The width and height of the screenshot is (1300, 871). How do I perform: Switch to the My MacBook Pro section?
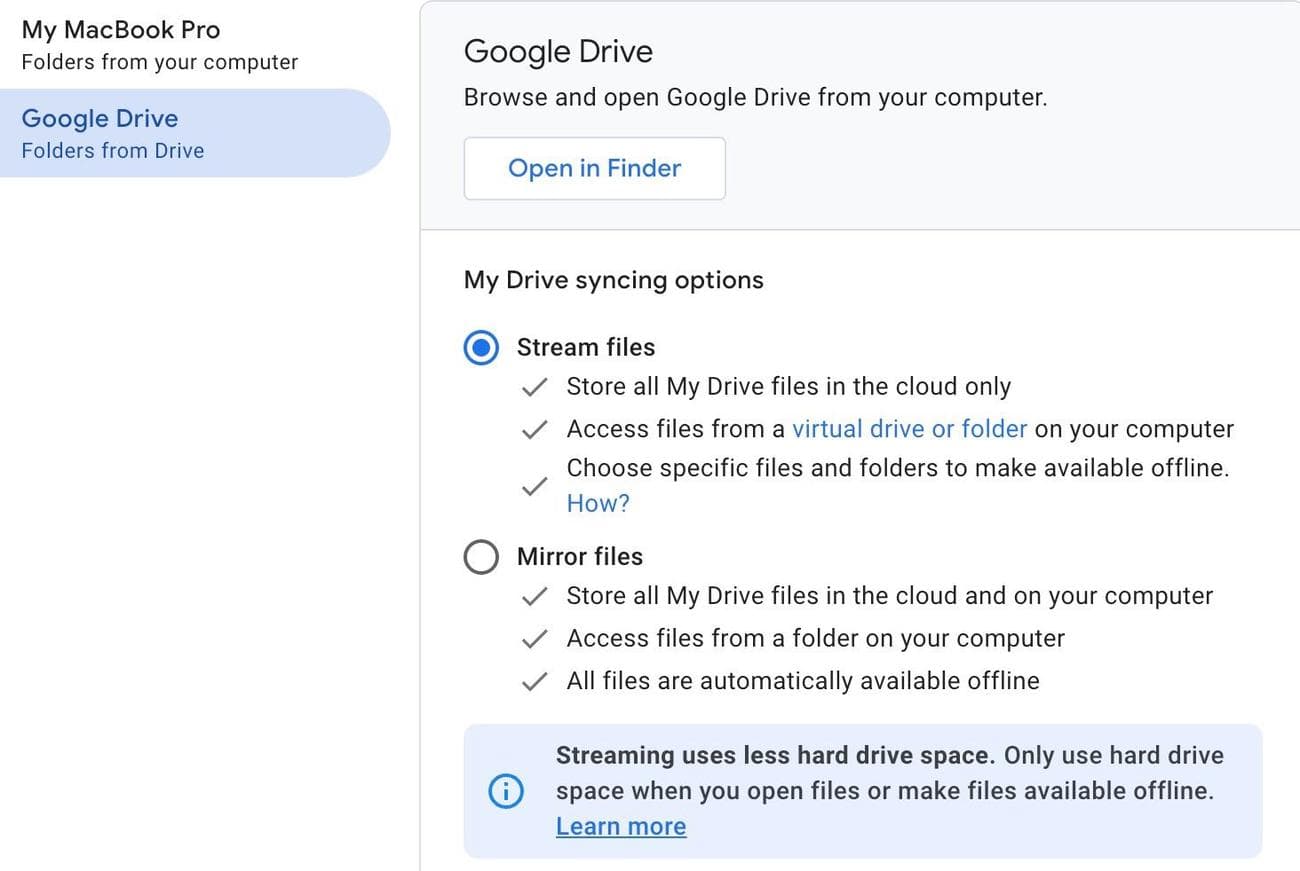click(120, 30)
